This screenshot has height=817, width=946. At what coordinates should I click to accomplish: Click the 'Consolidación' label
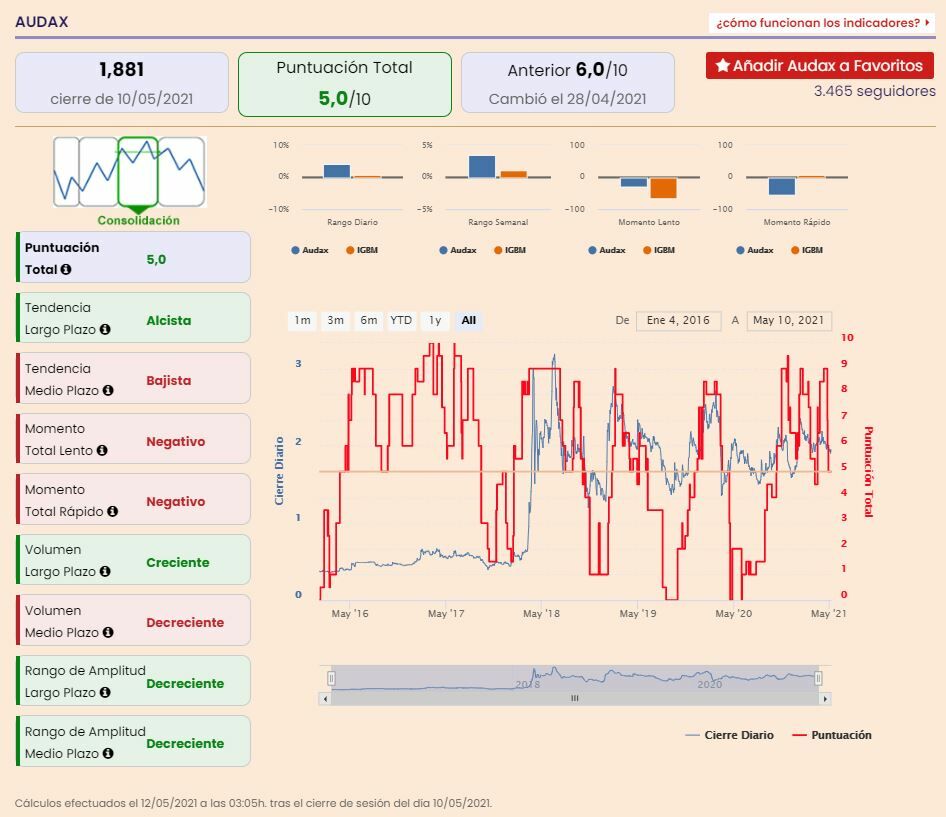(x=139, y=220)
